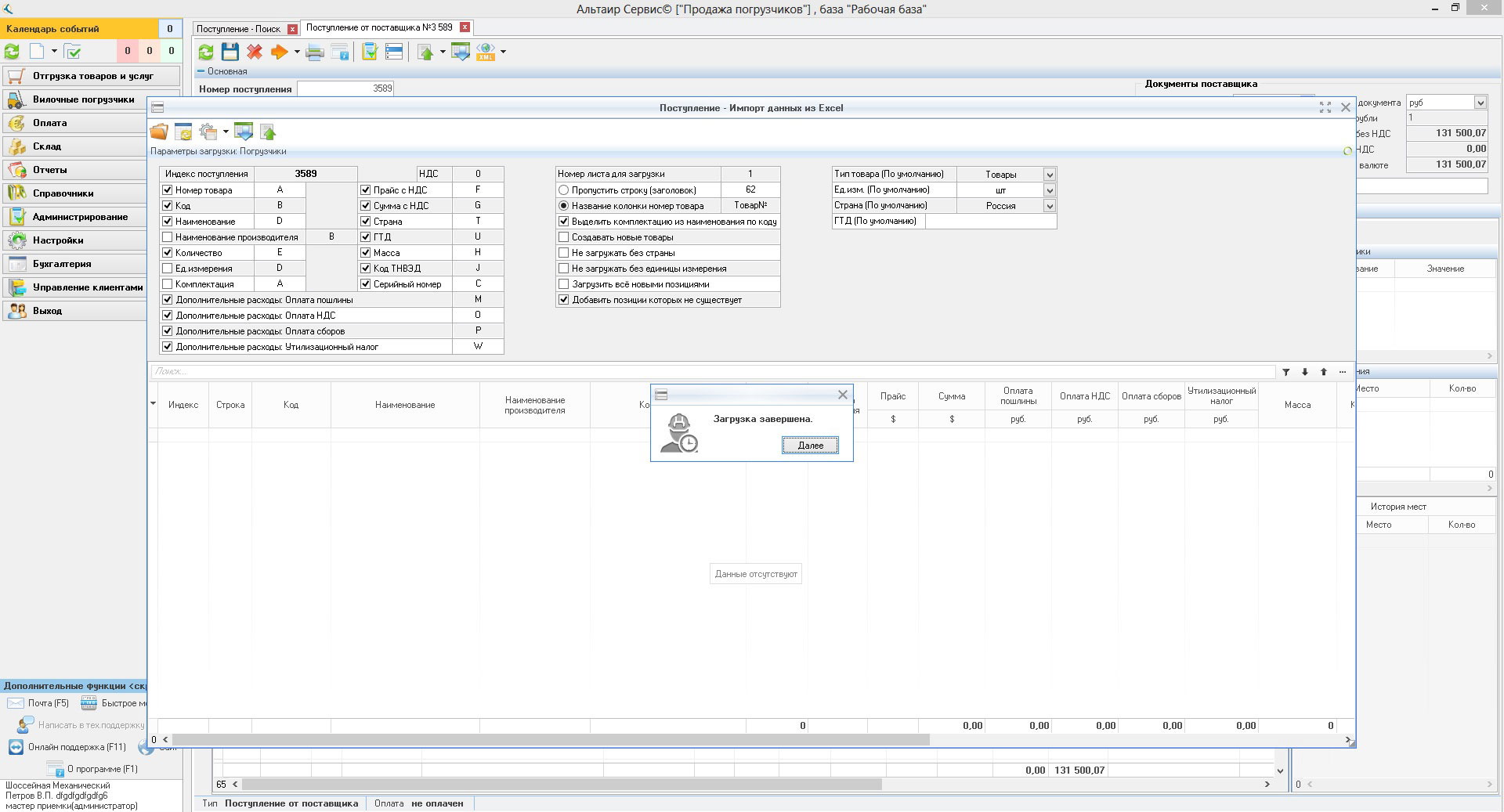Image resolution: width=1504 pixels, height=812 pixels.
Task: Click the up arrow icon above the import grid
Action: click(x=1324, y=372)
